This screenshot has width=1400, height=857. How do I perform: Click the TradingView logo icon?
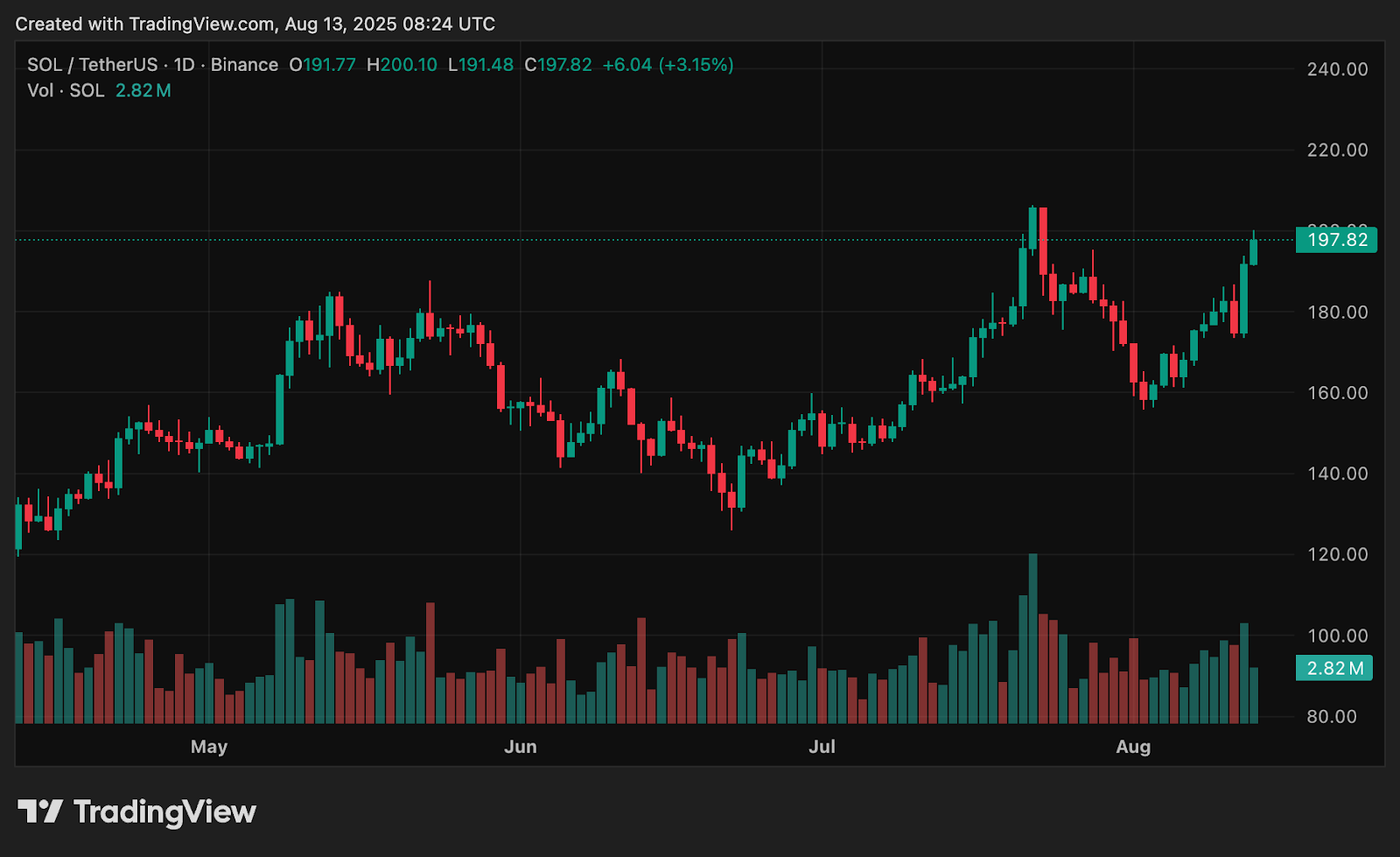pyautogui.click(x=40, y=811)
